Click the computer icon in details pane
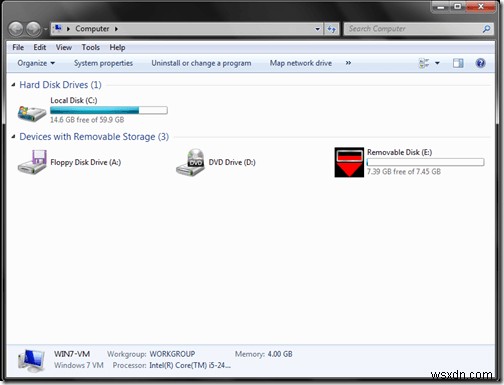Image resolution: width=504 pixels, height=385 pixels. (31, 361)
